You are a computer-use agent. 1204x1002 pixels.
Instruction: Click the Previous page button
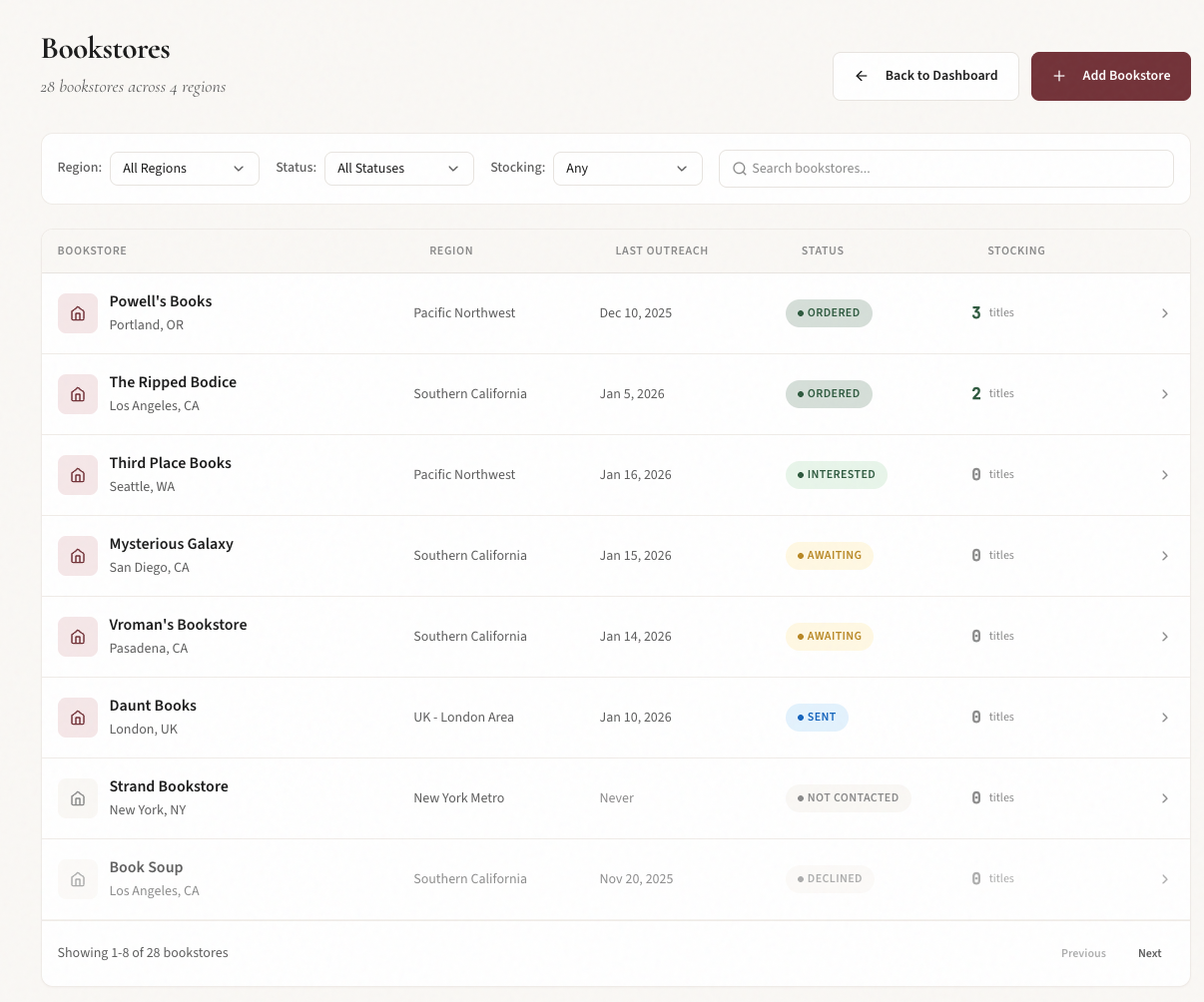pyautogui.click(x=1083, y=953)
